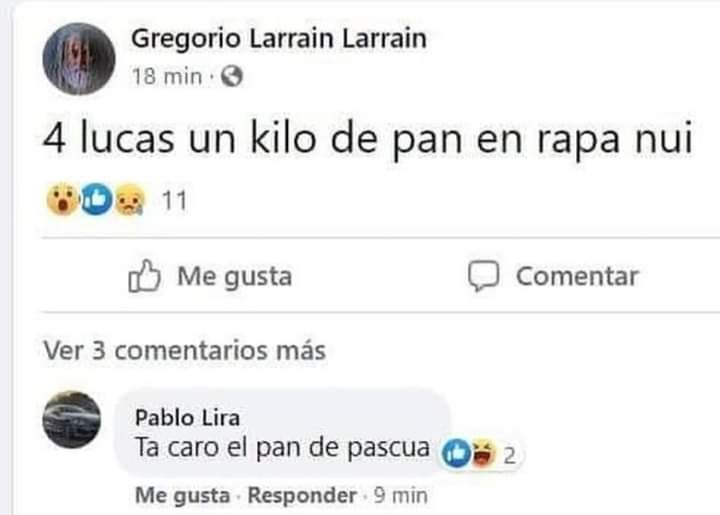The image size is (720, 515).
Task: Open the 18 min post timestamp
Action: pos(167,76)
